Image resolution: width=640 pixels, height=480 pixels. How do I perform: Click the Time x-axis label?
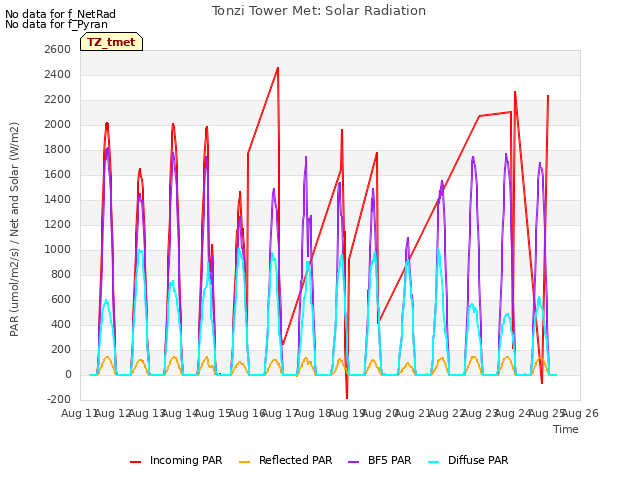566,429
